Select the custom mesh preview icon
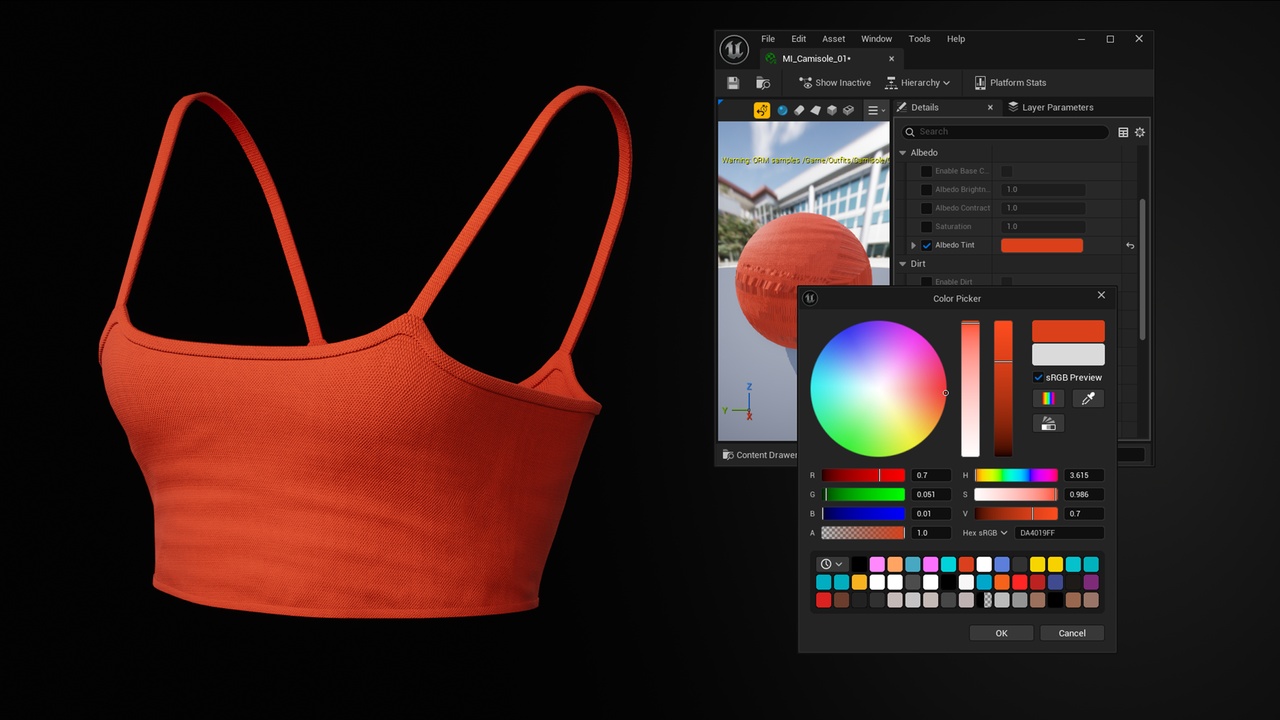The width and height of the screenshot is (1280, 720). click(x=848, y=110)
